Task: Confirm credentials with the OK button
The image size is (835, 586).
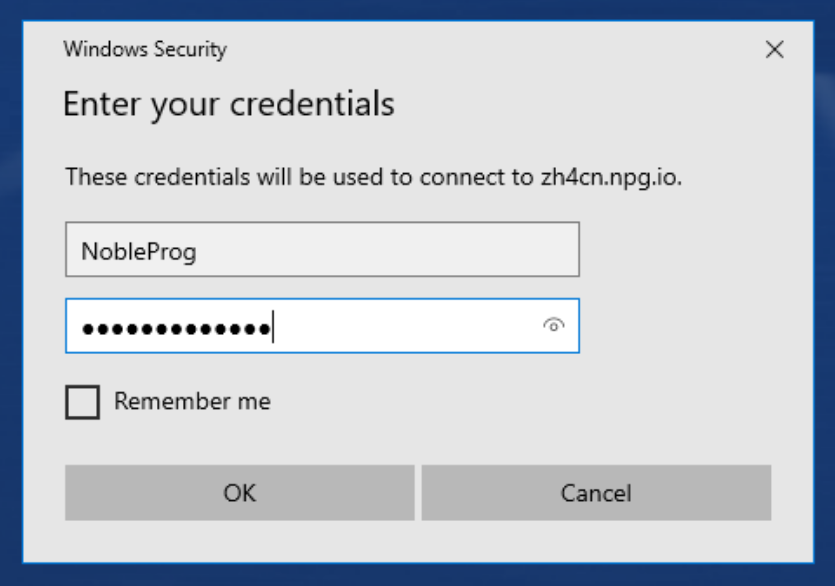Action: click(240, 493)
